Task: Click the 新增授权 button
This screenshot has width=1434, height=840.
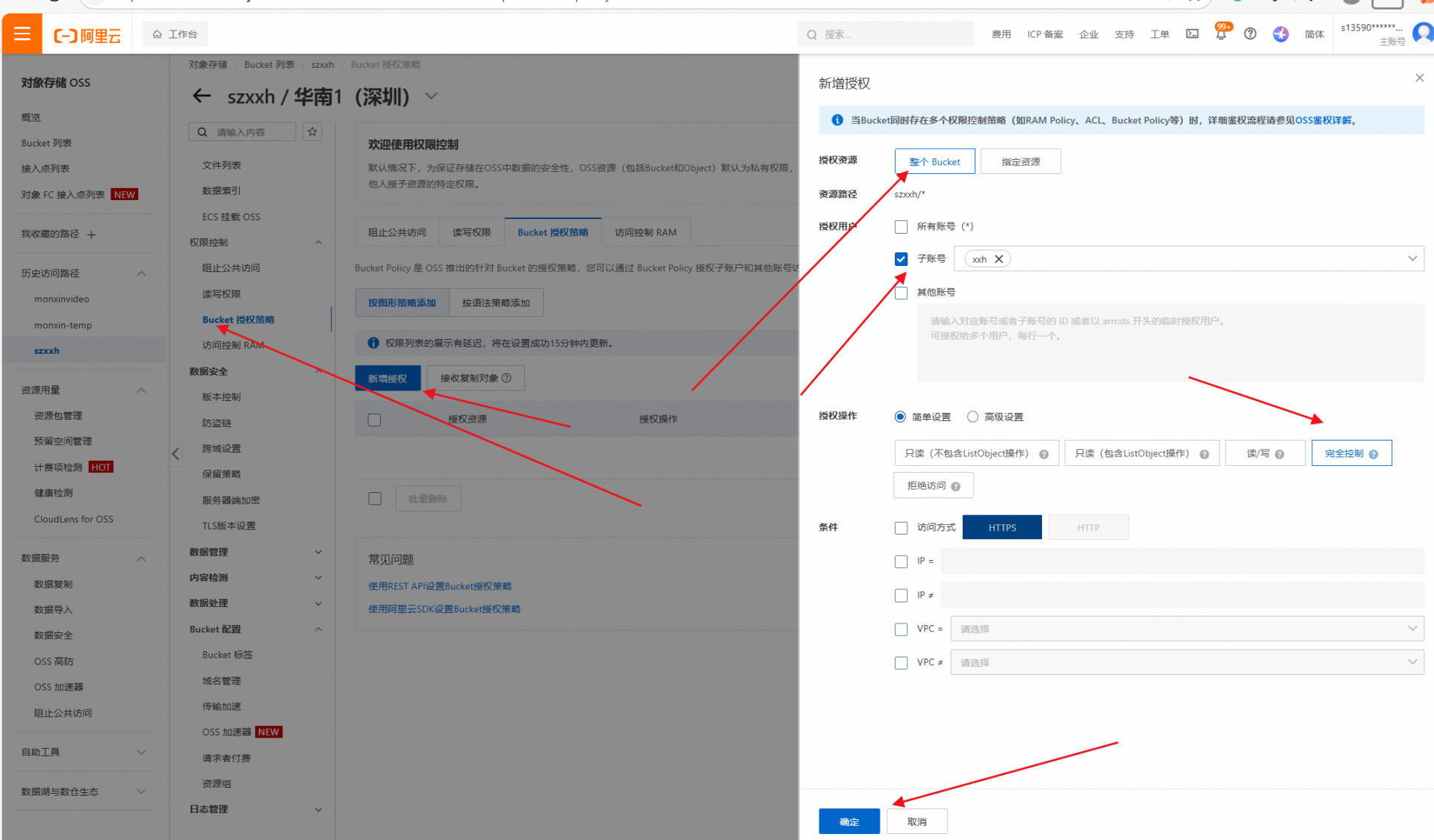Action: [x=388, y=378]
